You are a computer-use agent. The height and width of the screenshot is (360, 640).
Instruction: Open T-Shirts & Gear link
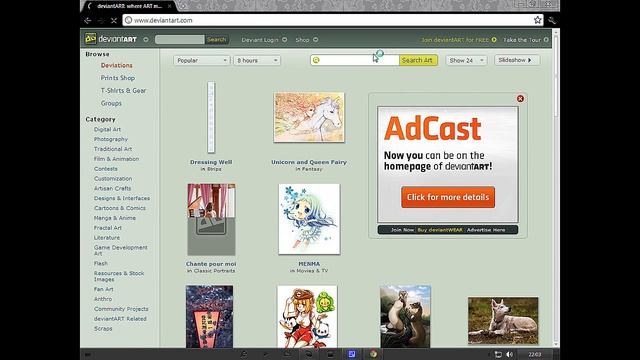(123, 91)
